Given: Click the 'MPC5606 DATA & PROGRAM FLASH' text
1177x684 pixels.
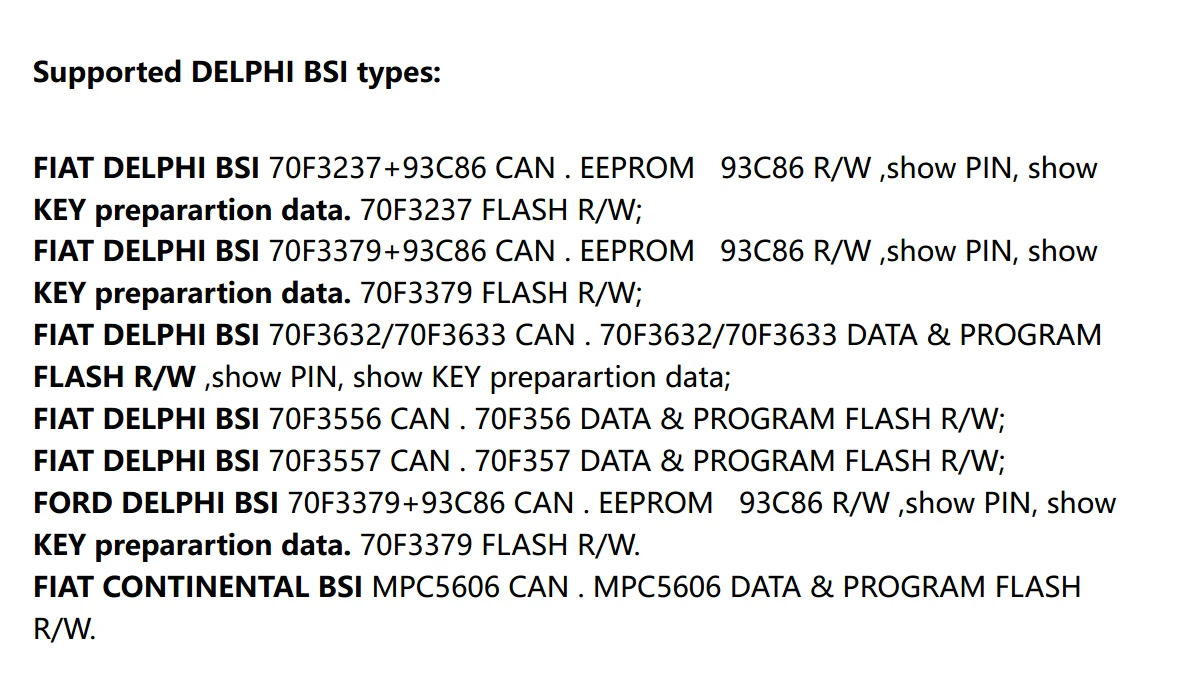Looking at the screenshot, I should click(837, 586).
